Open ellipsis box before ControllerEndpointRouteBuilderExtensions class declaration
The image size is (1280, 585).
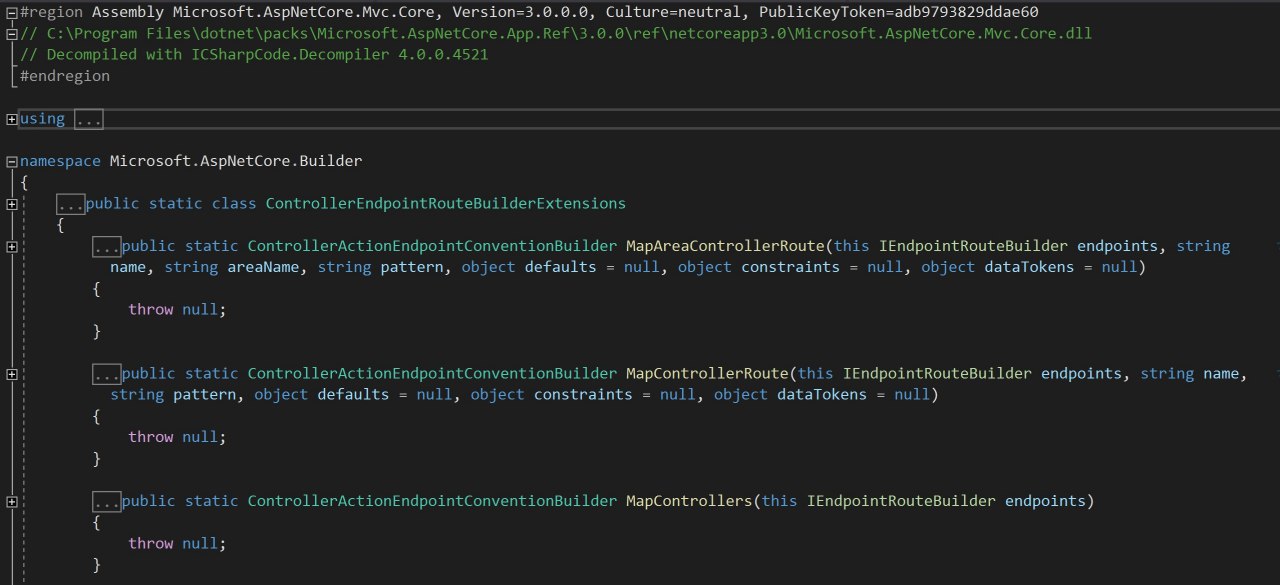pyautogui.click(x=71, y=204)
